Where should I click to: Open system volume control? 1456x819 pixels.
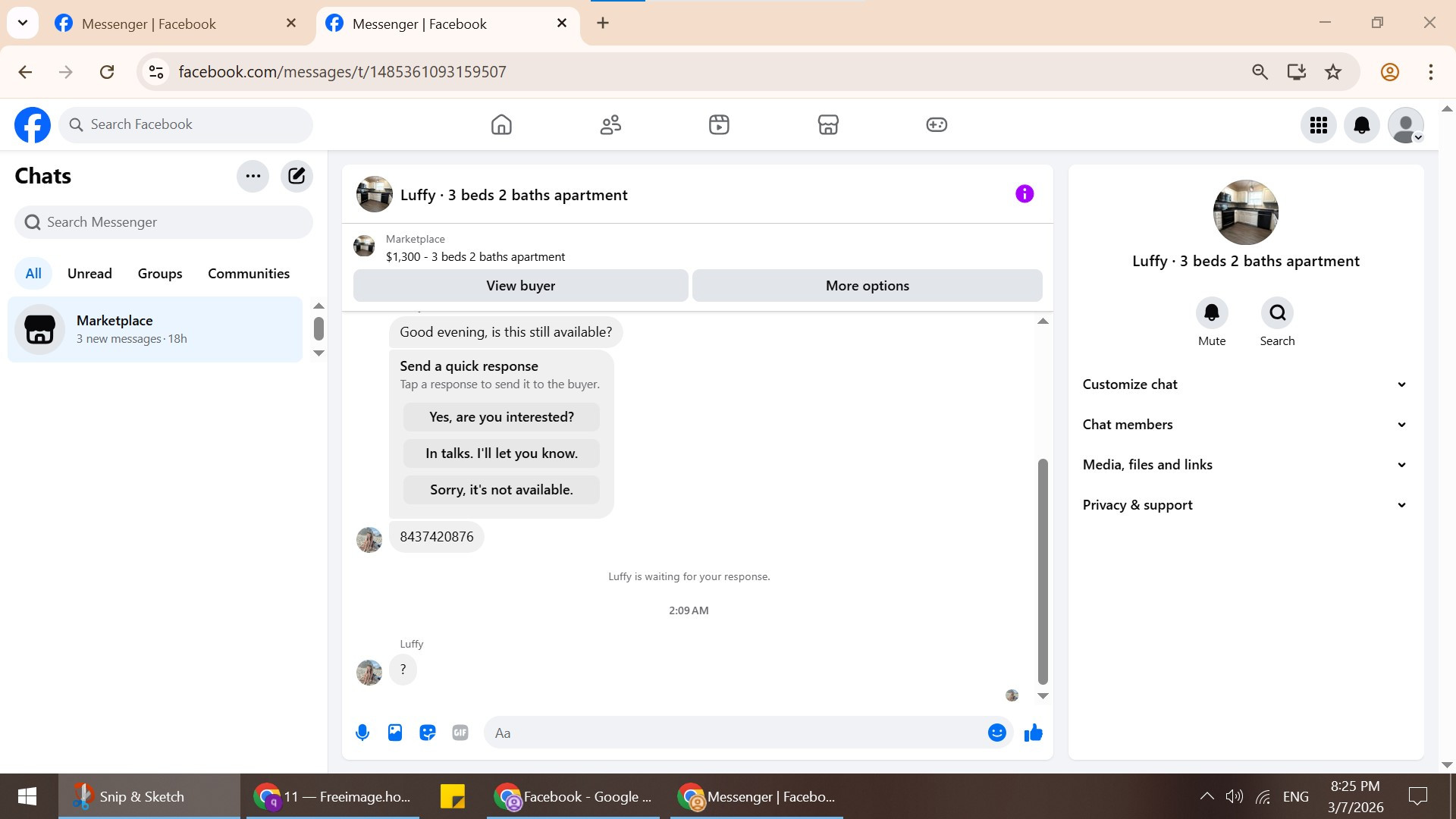(x=1234, y=796)
